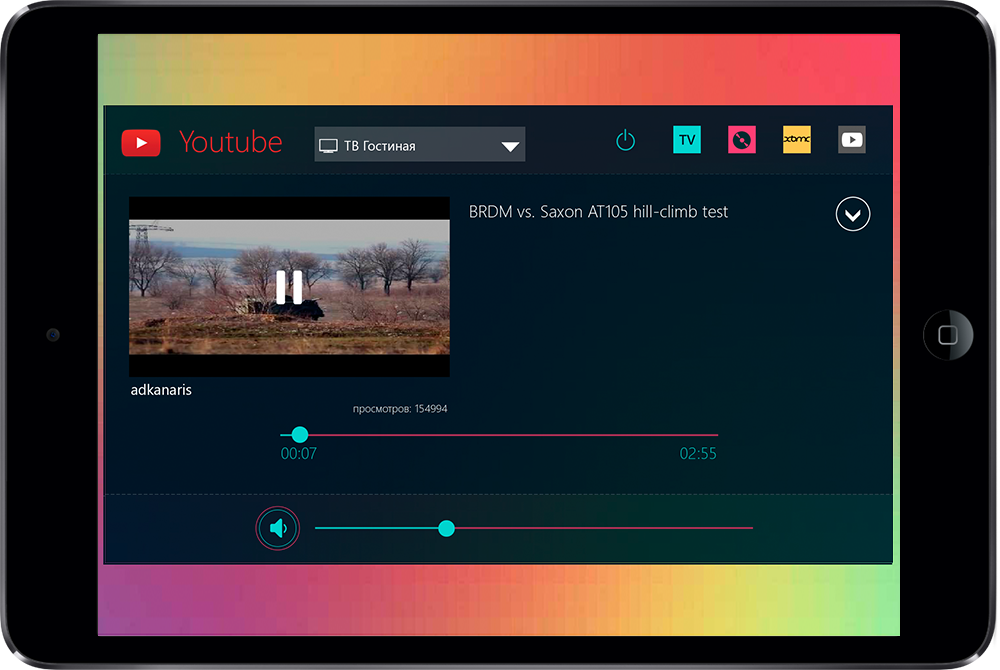The image size is (1000, 670).
Task: Click the playback progress slider handle
Action: (300, 435)
